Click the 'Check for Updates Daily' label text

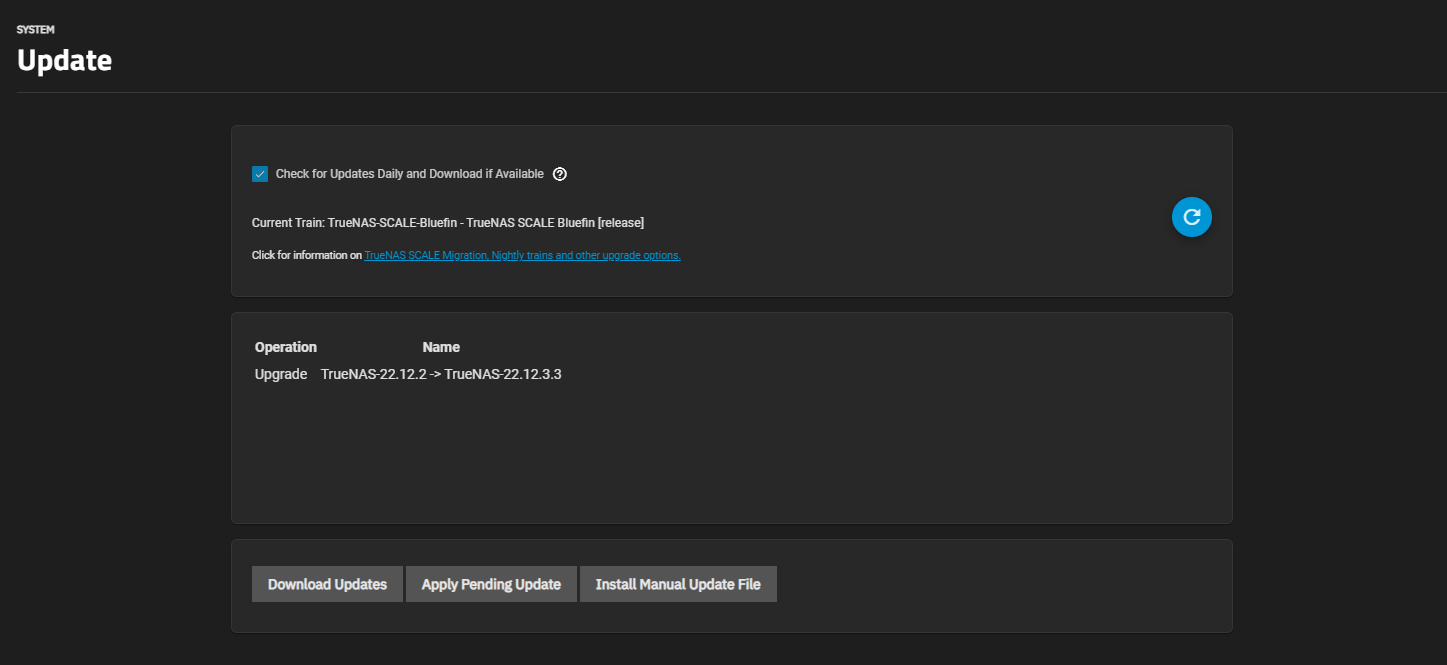[x=409, y=174]
